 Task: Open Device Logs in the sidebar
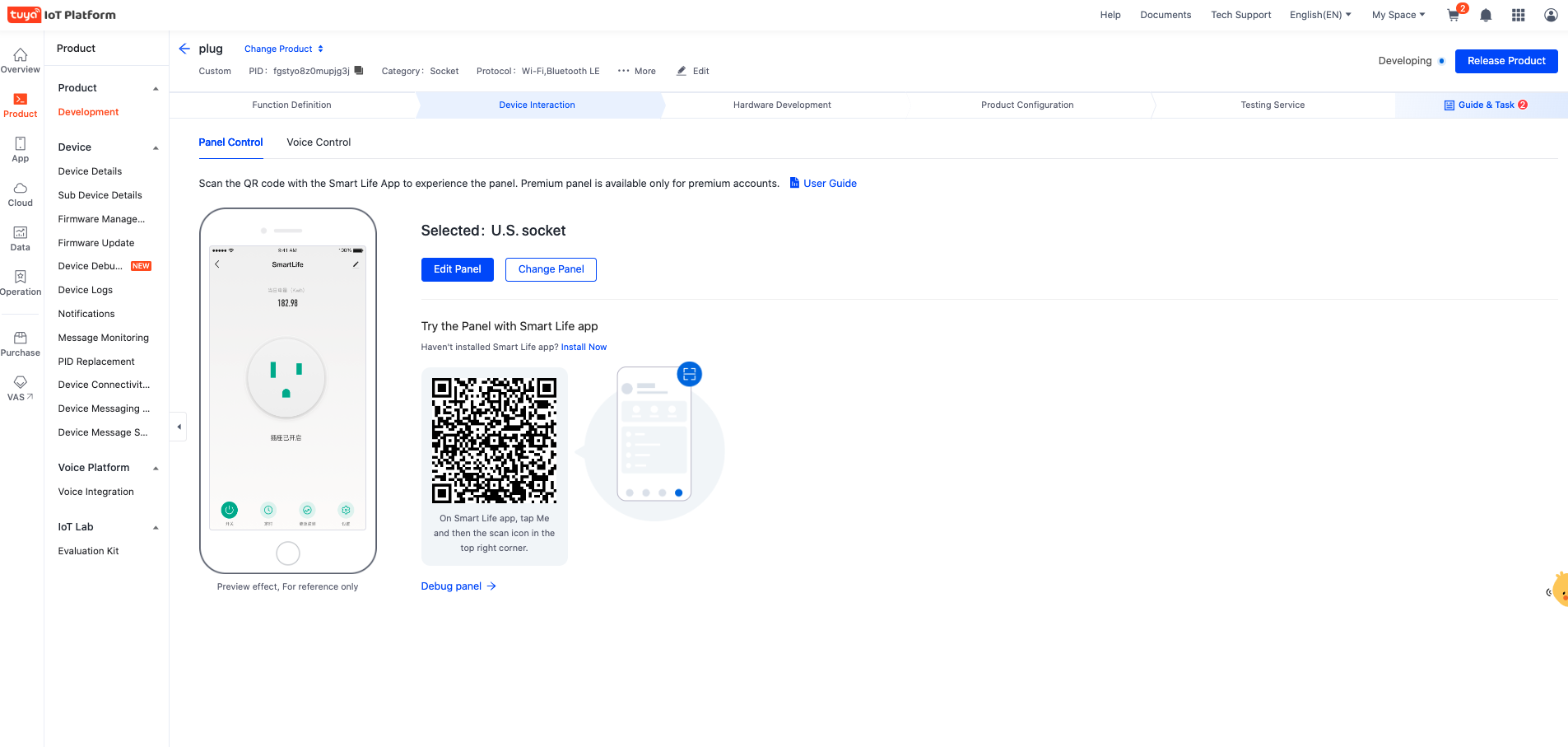pyautogui.click(x=85, y=290)
